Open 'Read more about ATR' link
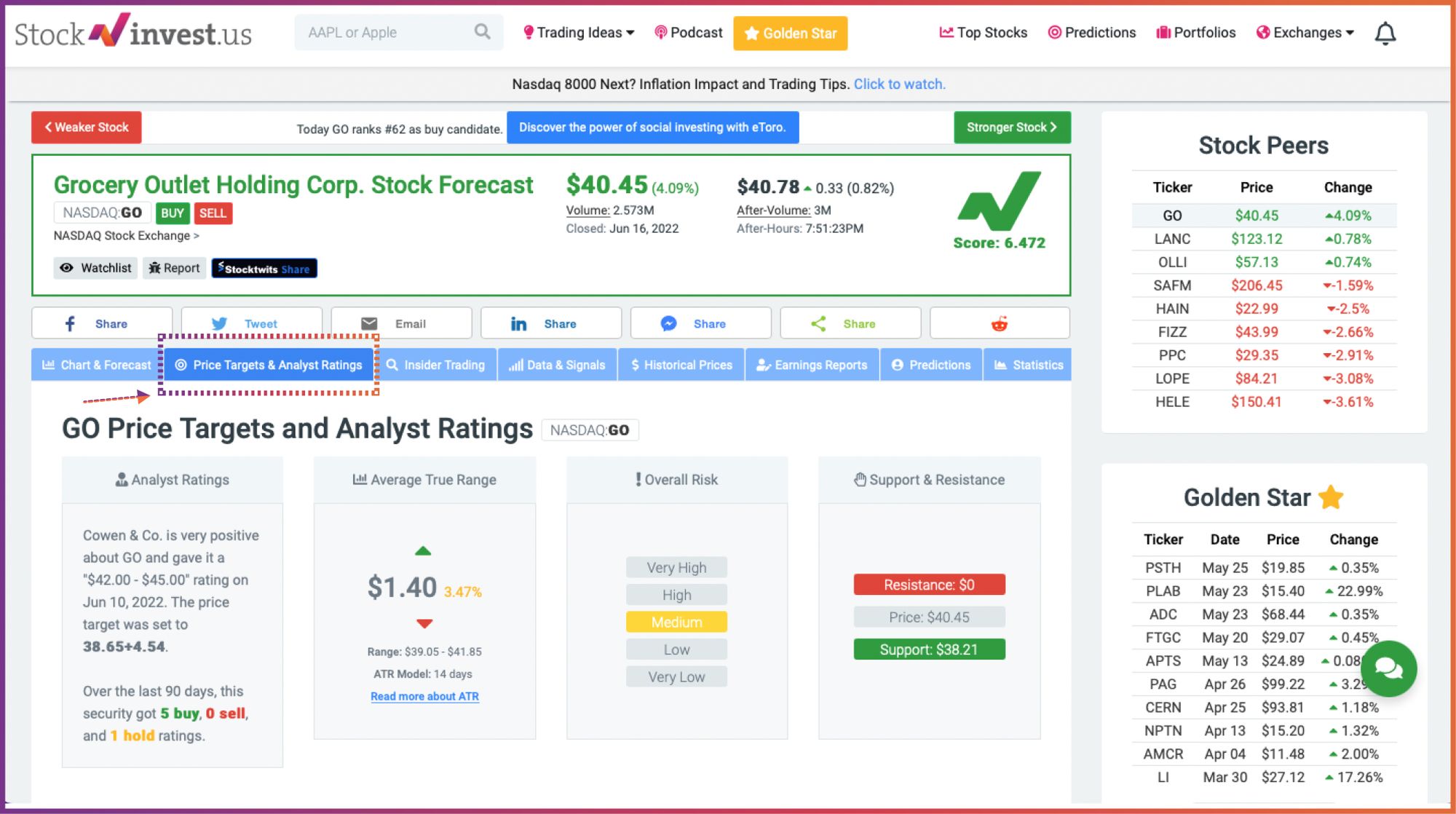The height and width of the screenshot is (814, 1456). [424, 696]
